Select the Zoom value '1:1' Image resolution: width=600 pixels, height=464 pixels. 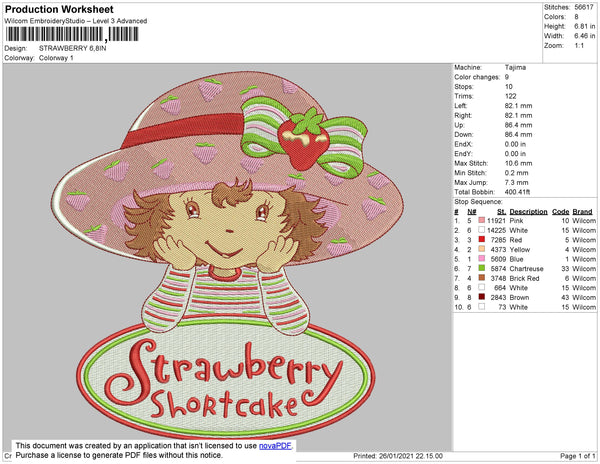tap(579, 46)
